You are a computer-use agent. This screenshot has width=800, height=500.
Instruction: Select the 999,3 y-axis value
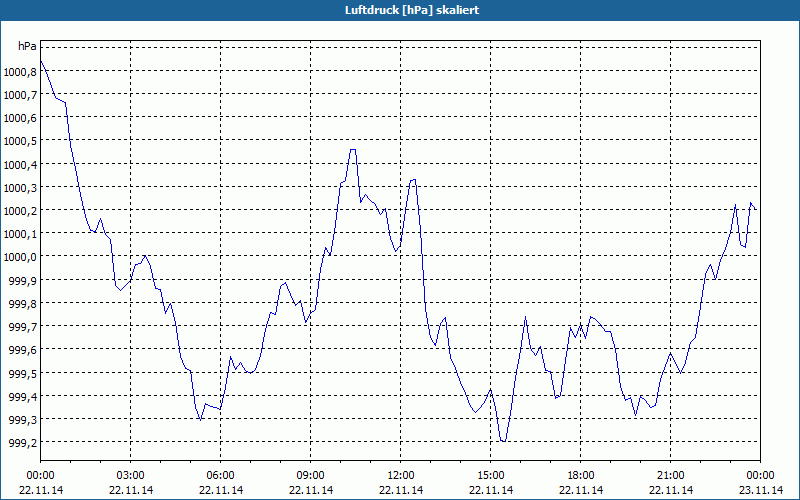pos(23,419)
